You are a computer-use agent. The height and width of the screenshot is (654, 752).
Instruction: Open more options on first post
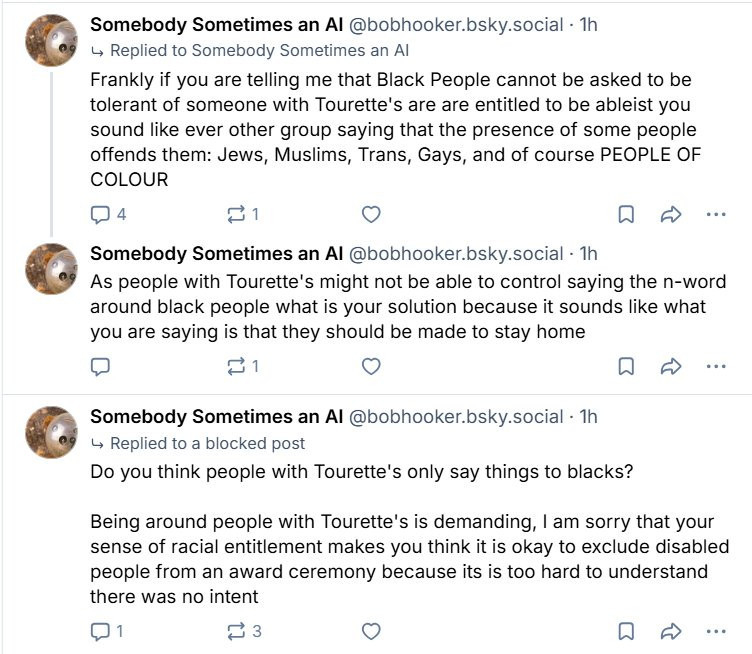point(716,214)
